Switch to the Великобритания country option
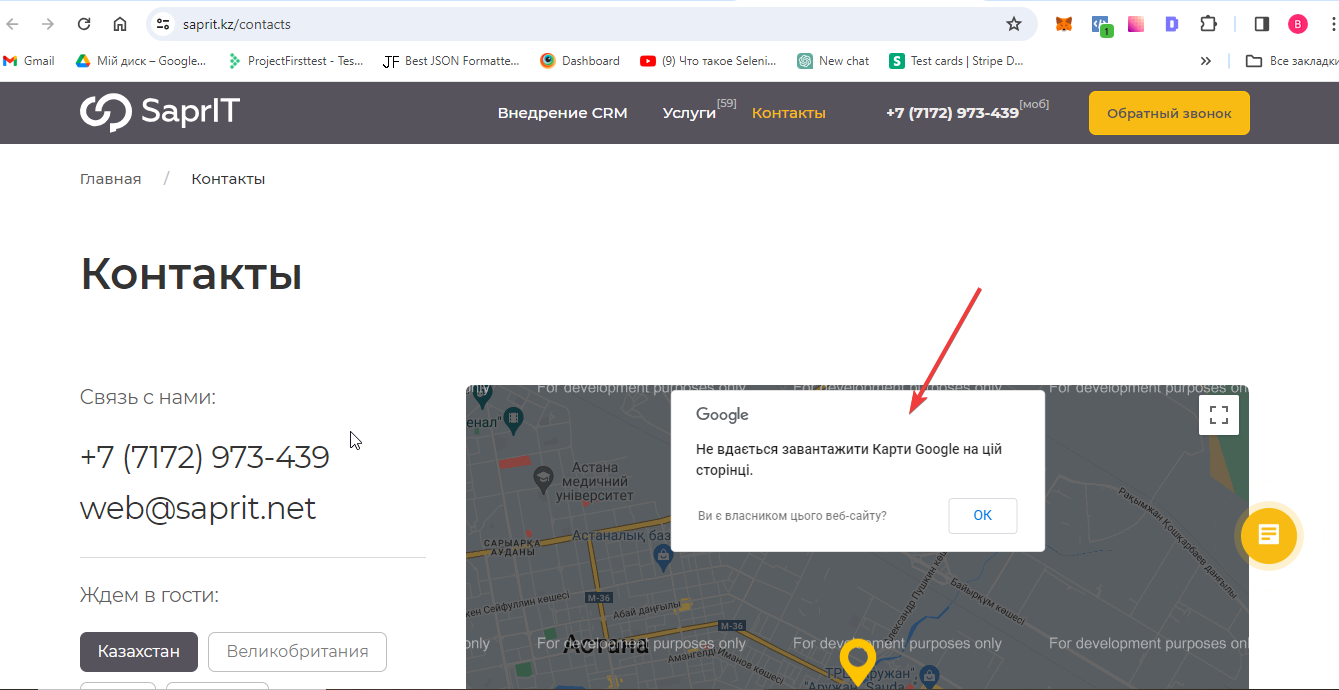The width and height of the screenshot is (1339, 690). tap(297, 652)
